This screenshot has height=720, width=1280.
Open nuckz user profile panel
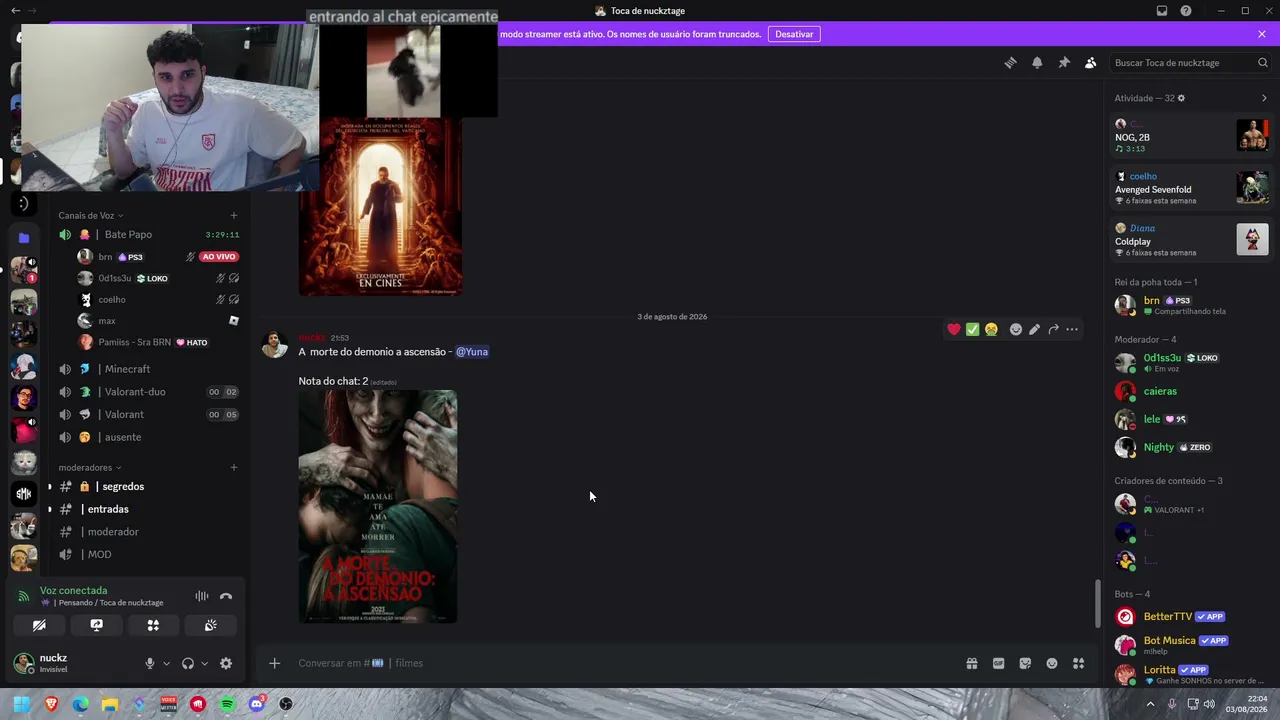[72, 663]
